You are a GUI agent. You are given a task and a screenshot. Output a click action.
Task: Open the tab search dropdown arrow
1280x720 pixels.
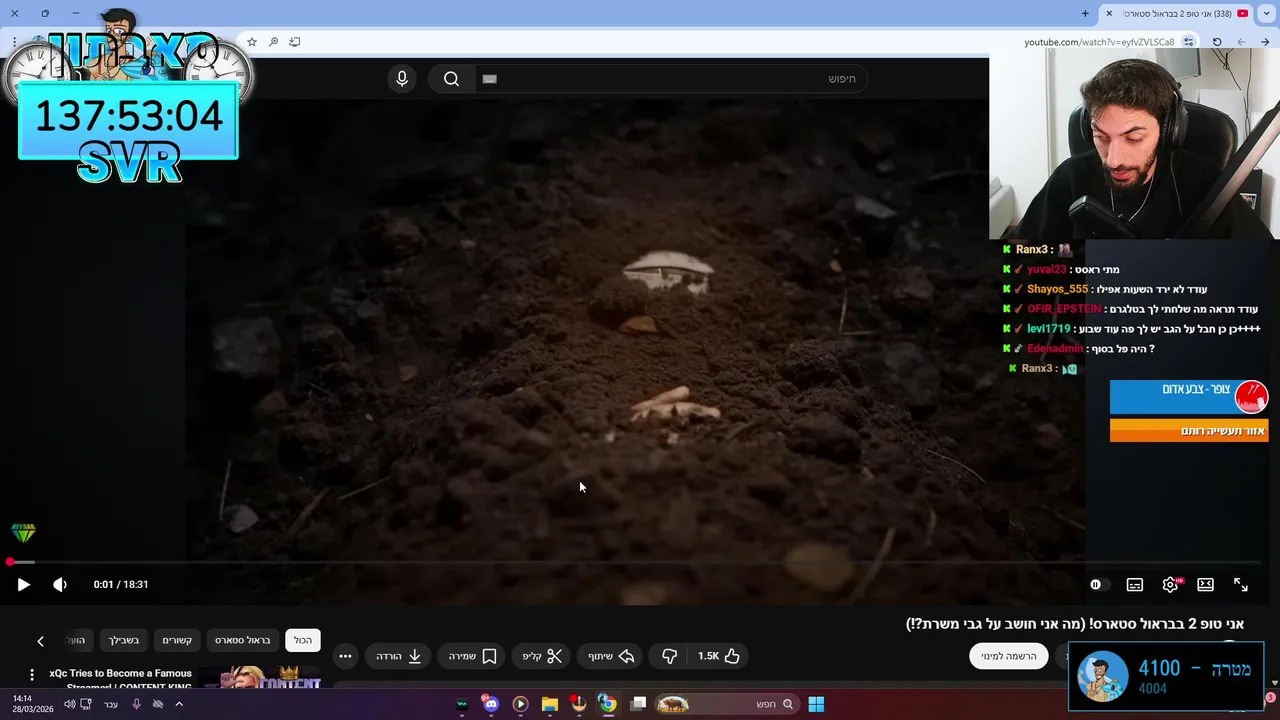click(x=1265, y=13)
